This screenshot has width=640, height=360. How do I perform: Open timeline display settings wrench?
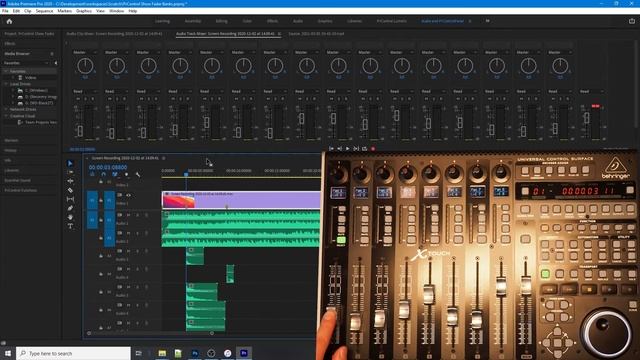138,174
